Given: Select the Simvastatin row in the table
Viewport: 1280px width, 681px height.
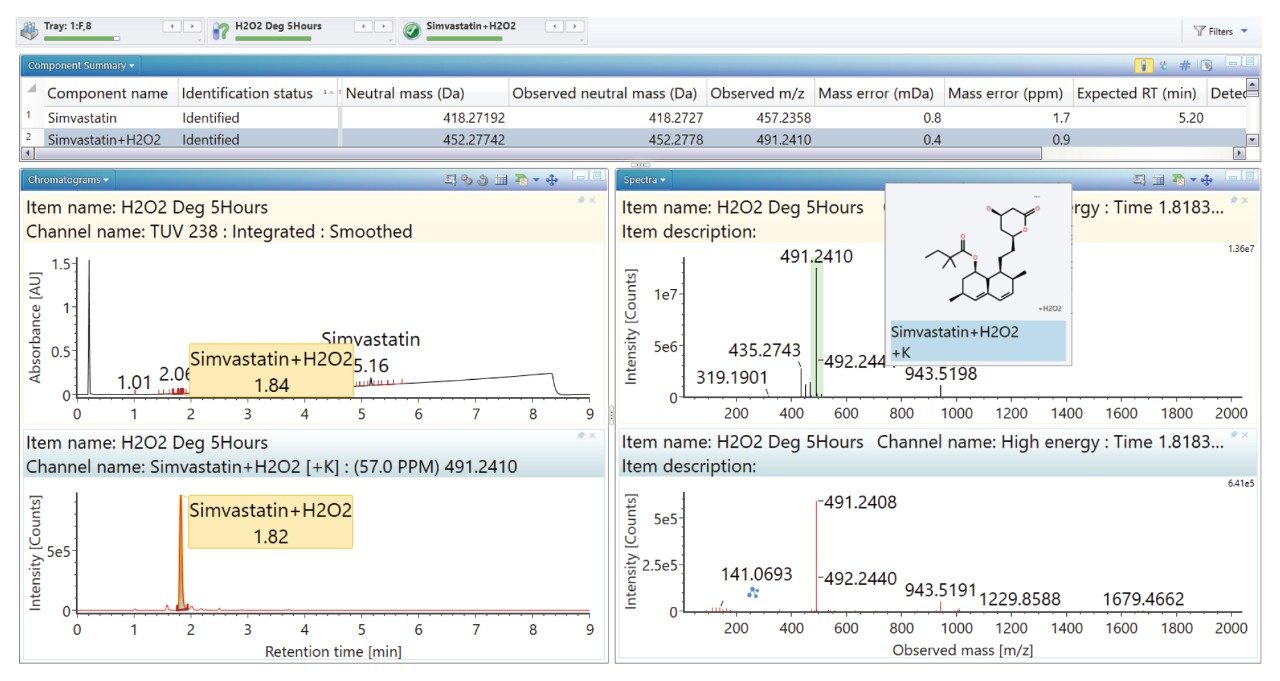Looking at the screenshot, I should pyautogui.click(x=108, y=118).
